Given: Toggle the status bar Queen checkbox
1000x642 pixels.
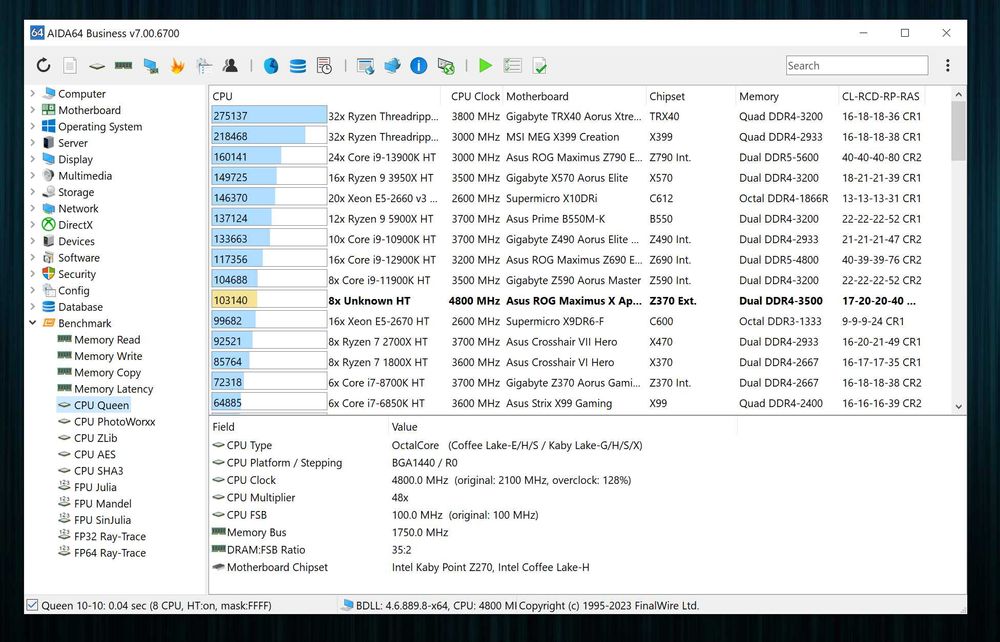Looking at the screenshot, I should point(32,605).
